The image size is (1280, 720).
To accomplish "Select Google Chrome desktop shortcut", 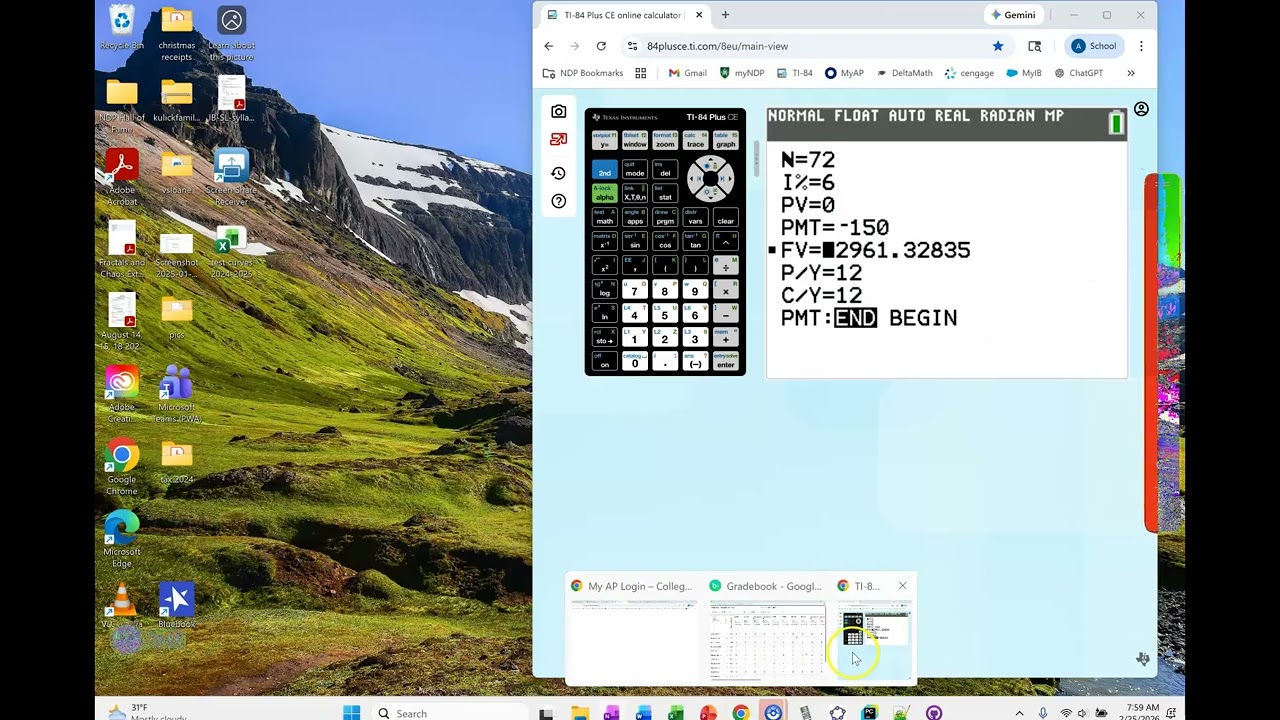I will (122, 468).
